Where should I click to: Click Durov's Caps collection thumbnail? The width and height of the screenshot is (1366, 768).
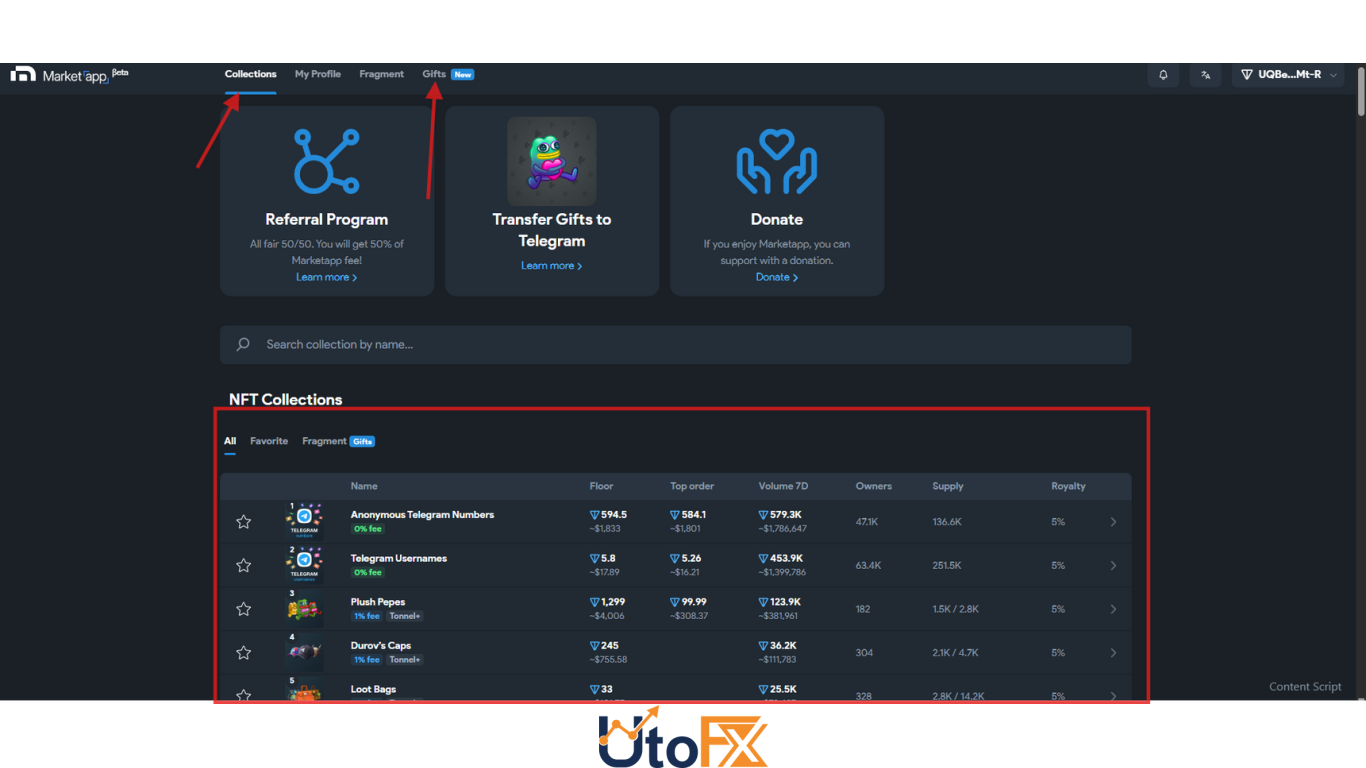point(304,653)
